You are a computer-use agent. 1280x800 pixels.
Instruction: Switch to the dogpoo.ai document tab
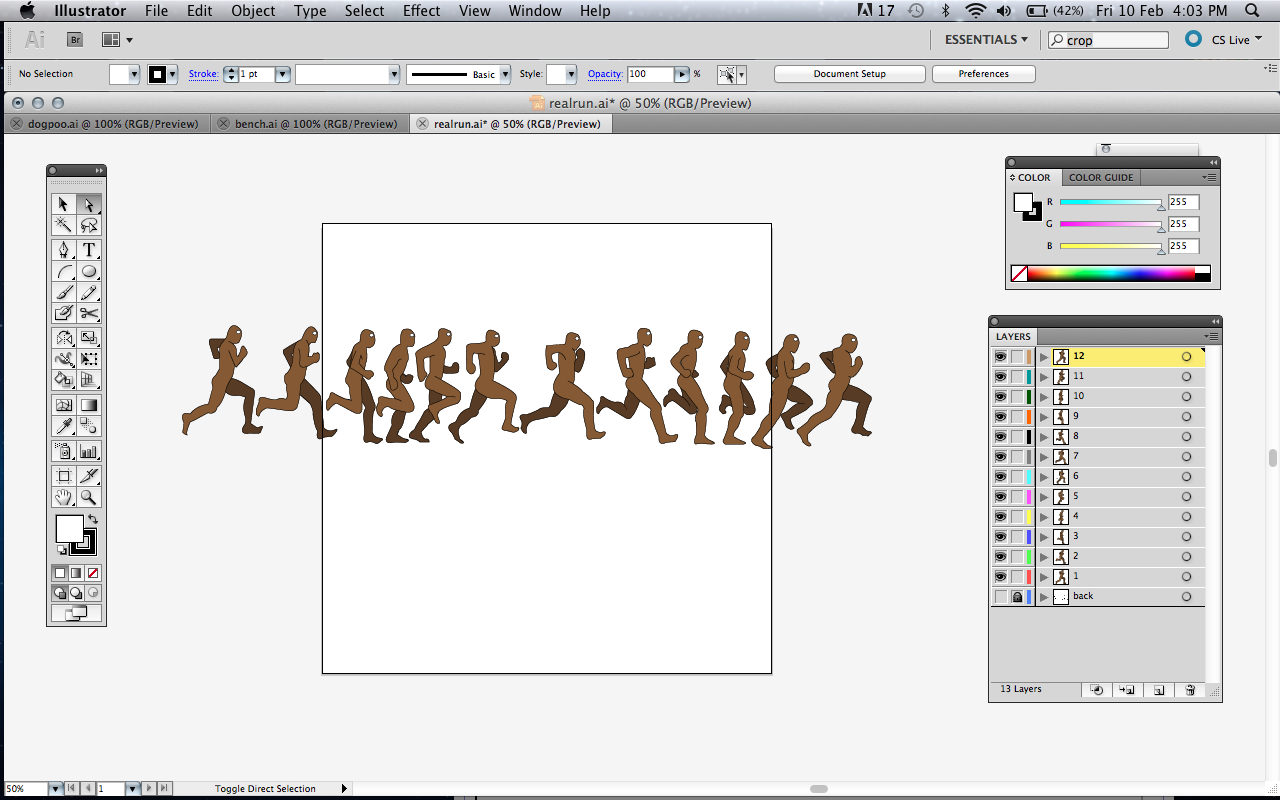(113, 124)
